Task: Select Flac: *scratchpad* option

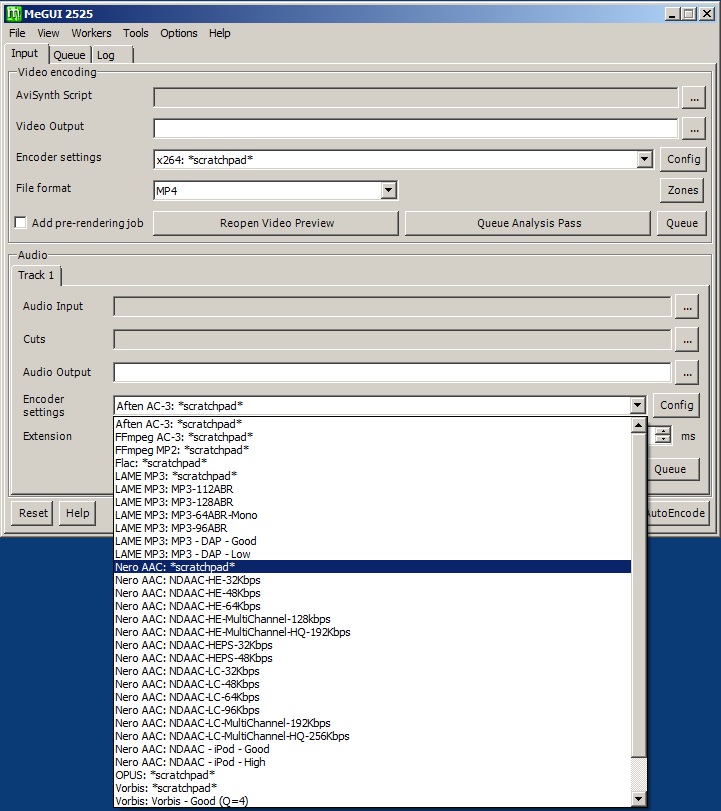Action: pyautogui.click(x=372, y=463)
